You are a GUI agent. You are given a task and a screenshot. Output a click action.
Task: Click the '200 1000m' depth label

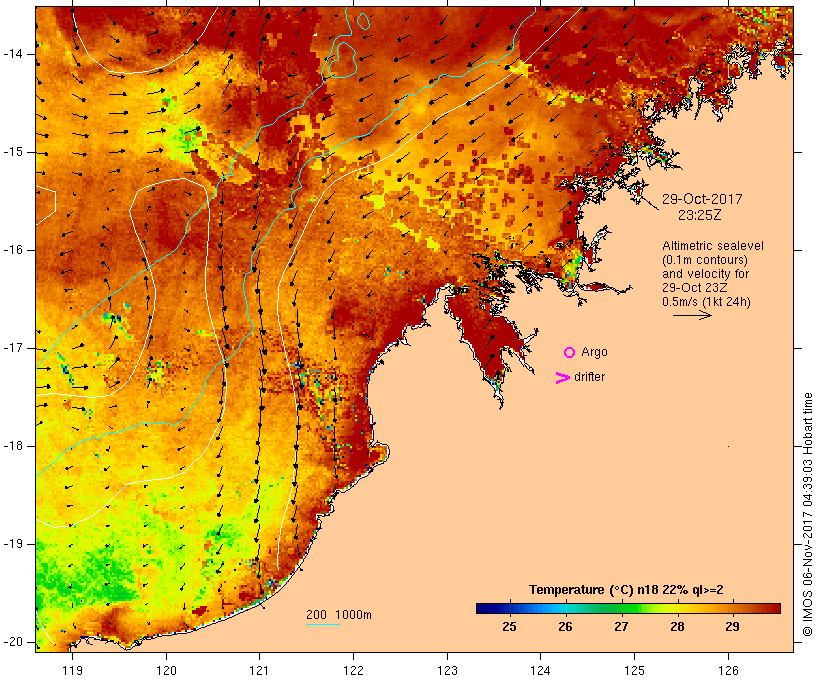339,615
